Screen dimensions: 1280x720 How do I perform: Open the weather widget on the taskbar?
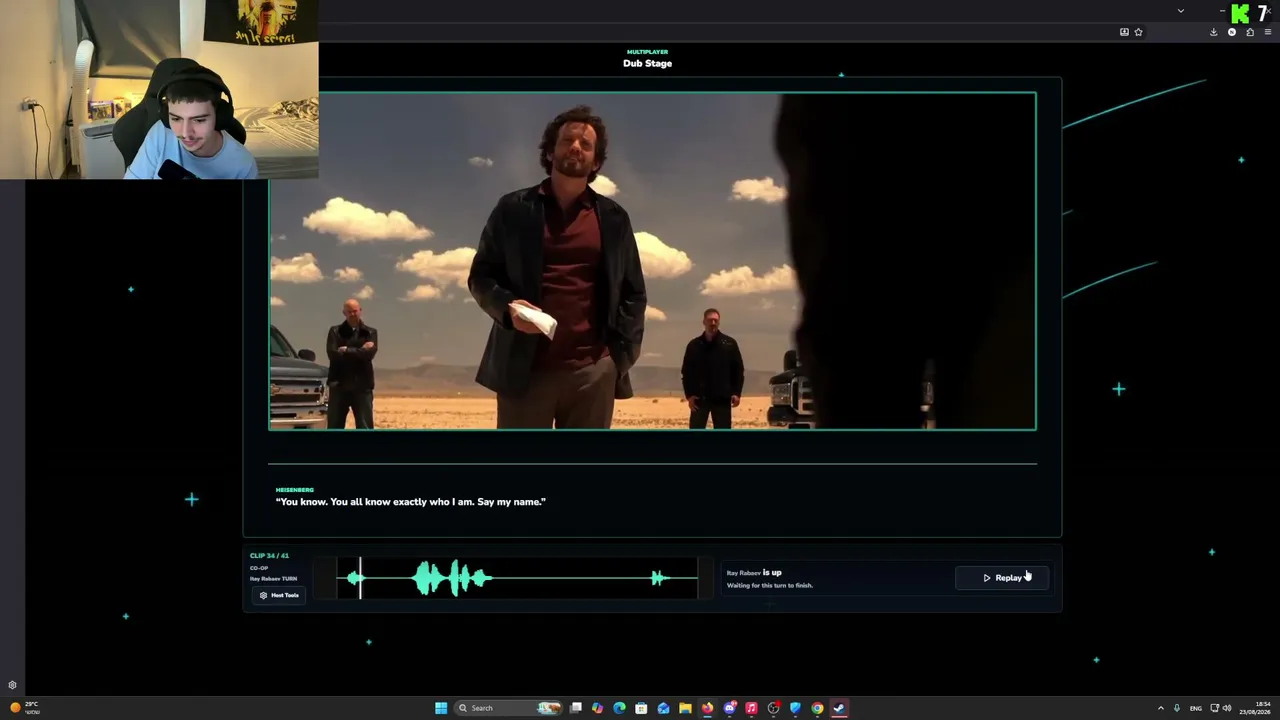click(x=23, y=708)
